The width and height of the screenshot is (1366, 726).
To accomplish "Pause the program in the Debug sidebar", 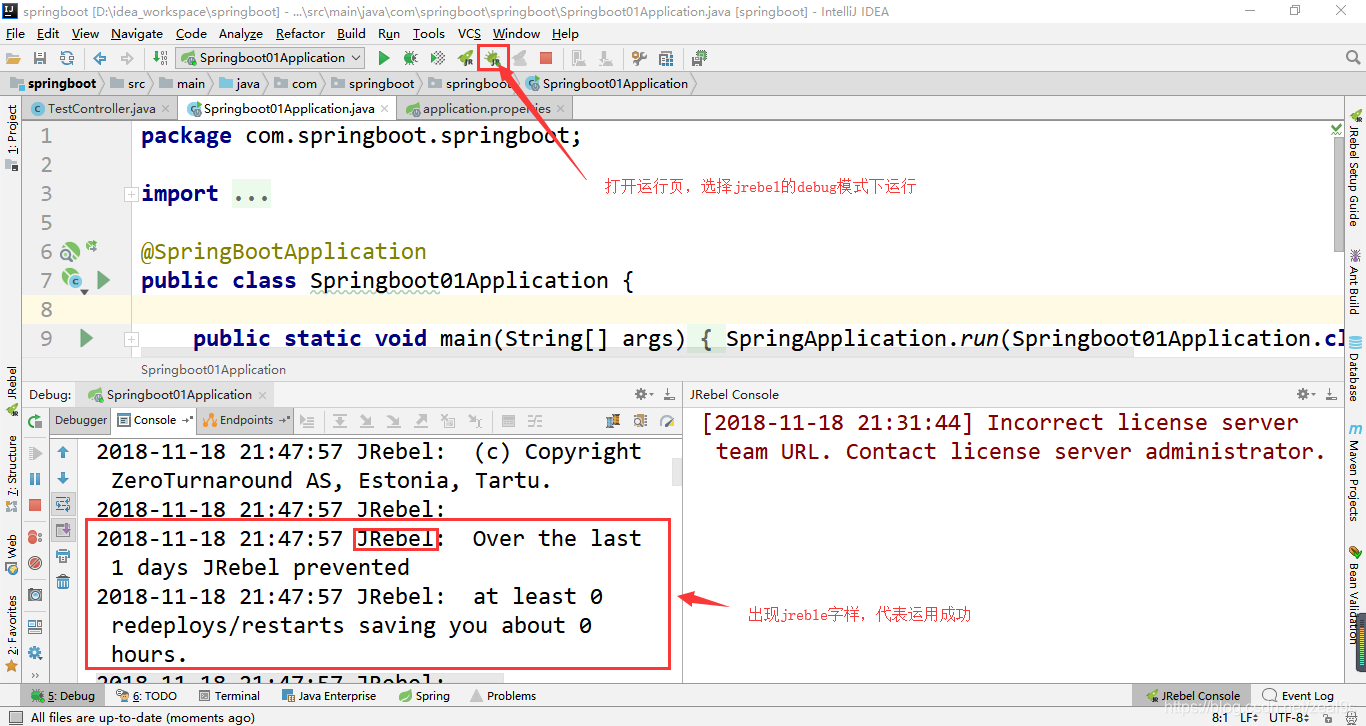I will pos(36,479).
